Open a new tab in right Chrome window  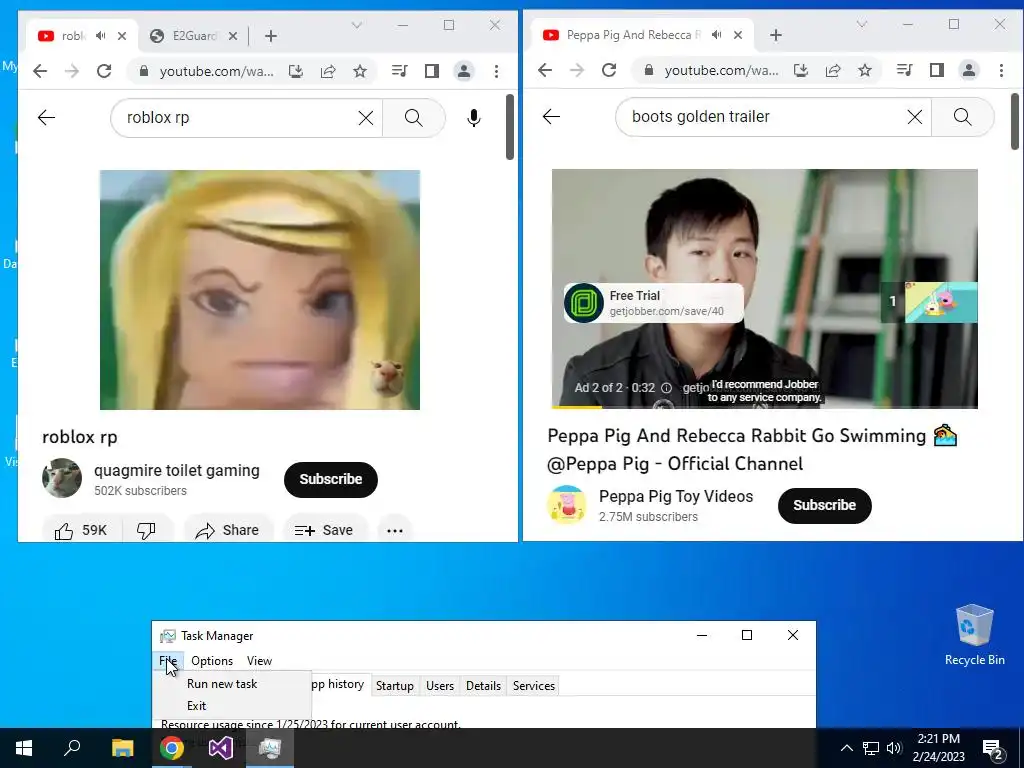(x=776, y=35)
